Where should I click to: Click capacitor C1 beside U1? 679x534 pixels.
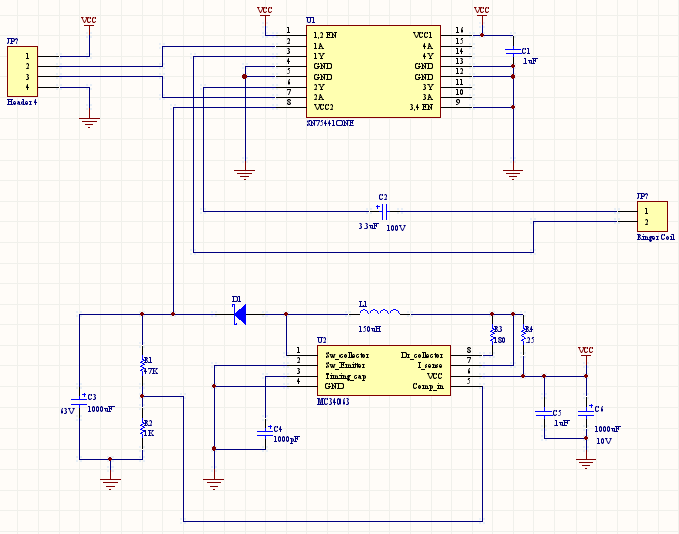(x=513, y=50)
